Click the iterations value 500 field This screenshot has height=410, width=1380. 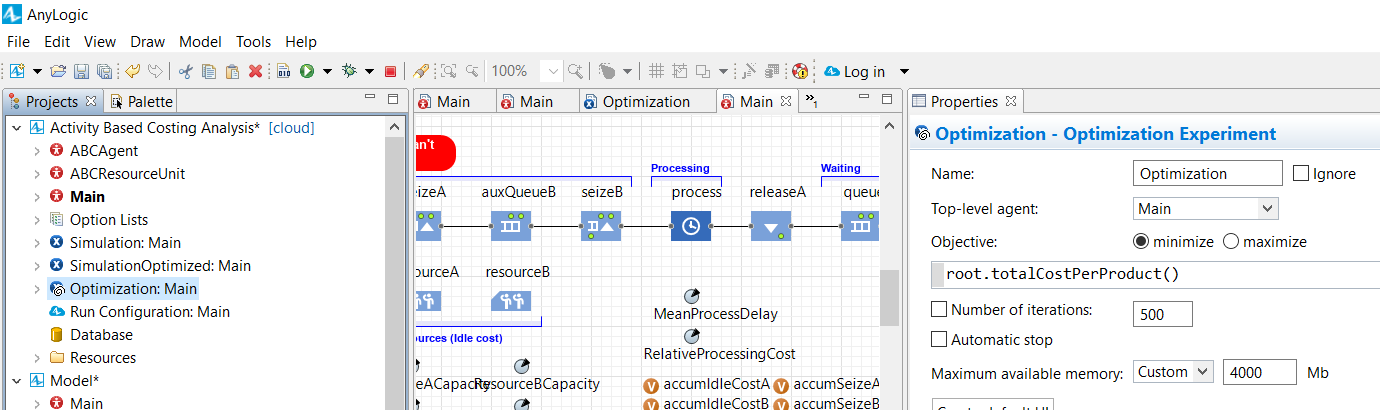[1163, 314]
